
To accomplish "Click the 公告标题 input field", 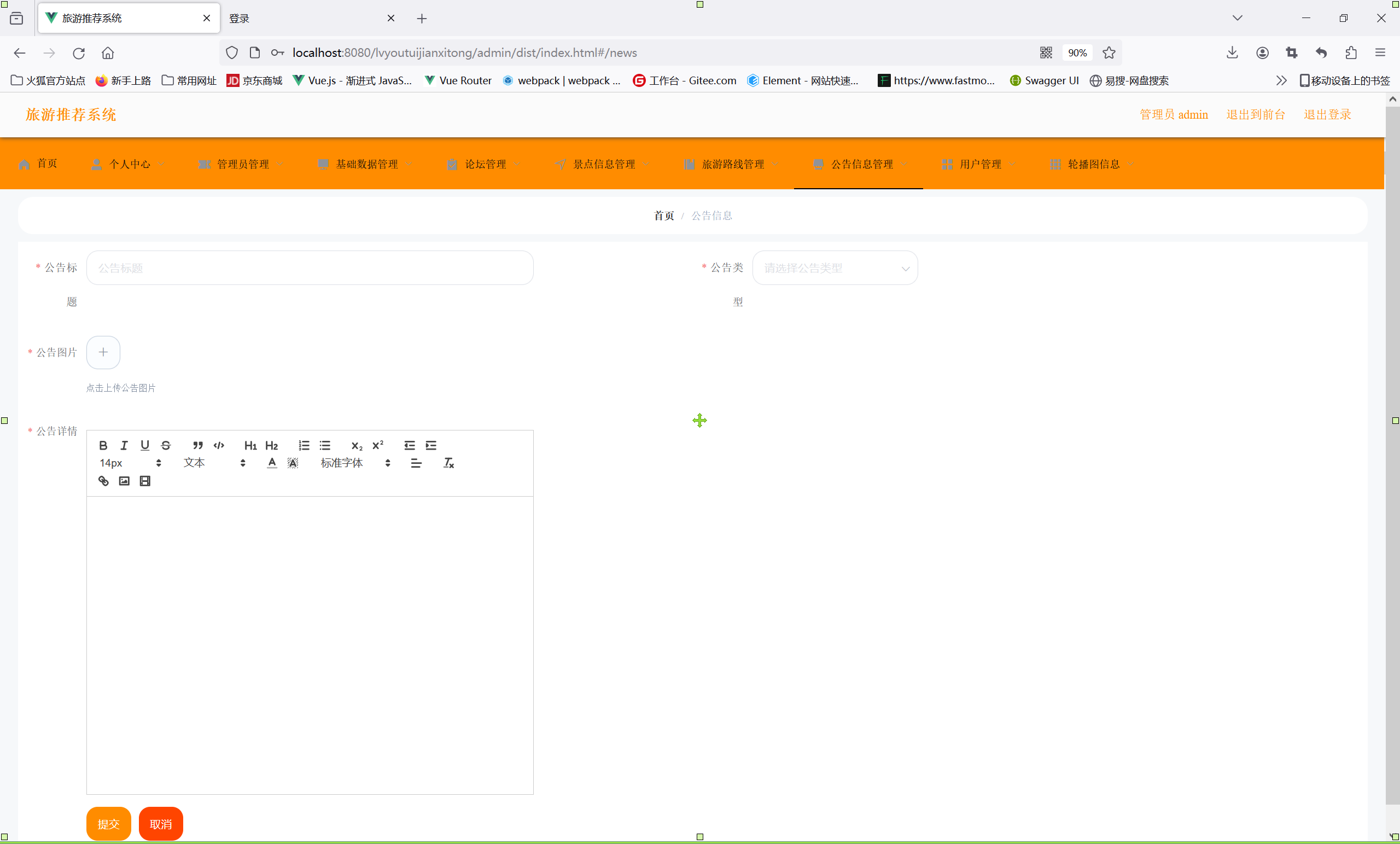I will click(310, 267).
